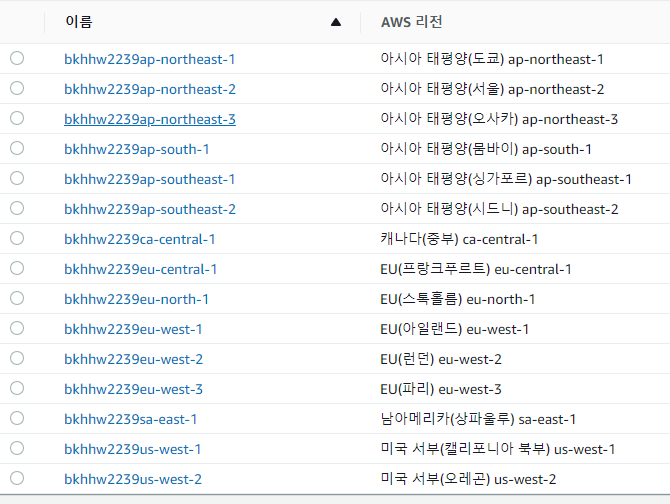670x504 pixels.
Task: Click region text 아시아 태평양(오사카) ap-northeast-3
Action: pyautogui.click(x=499, y=119)
